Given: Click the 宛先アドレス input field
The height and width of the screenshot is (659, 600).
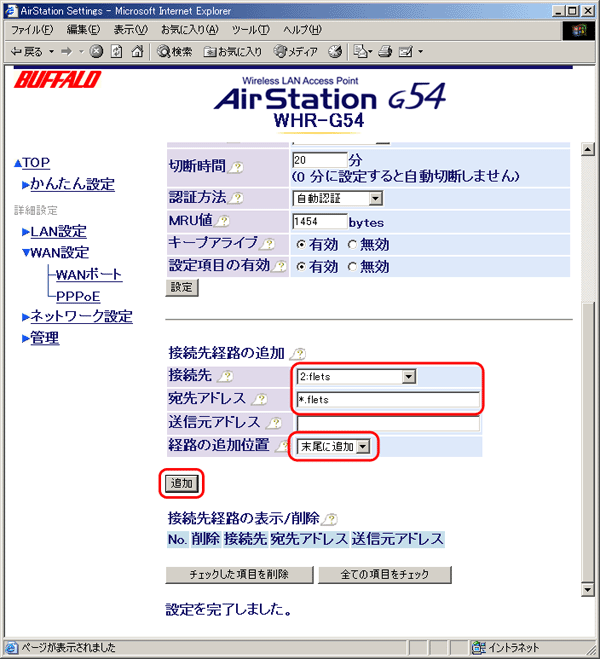Looking at the screenshot, I should click(388, 399).
